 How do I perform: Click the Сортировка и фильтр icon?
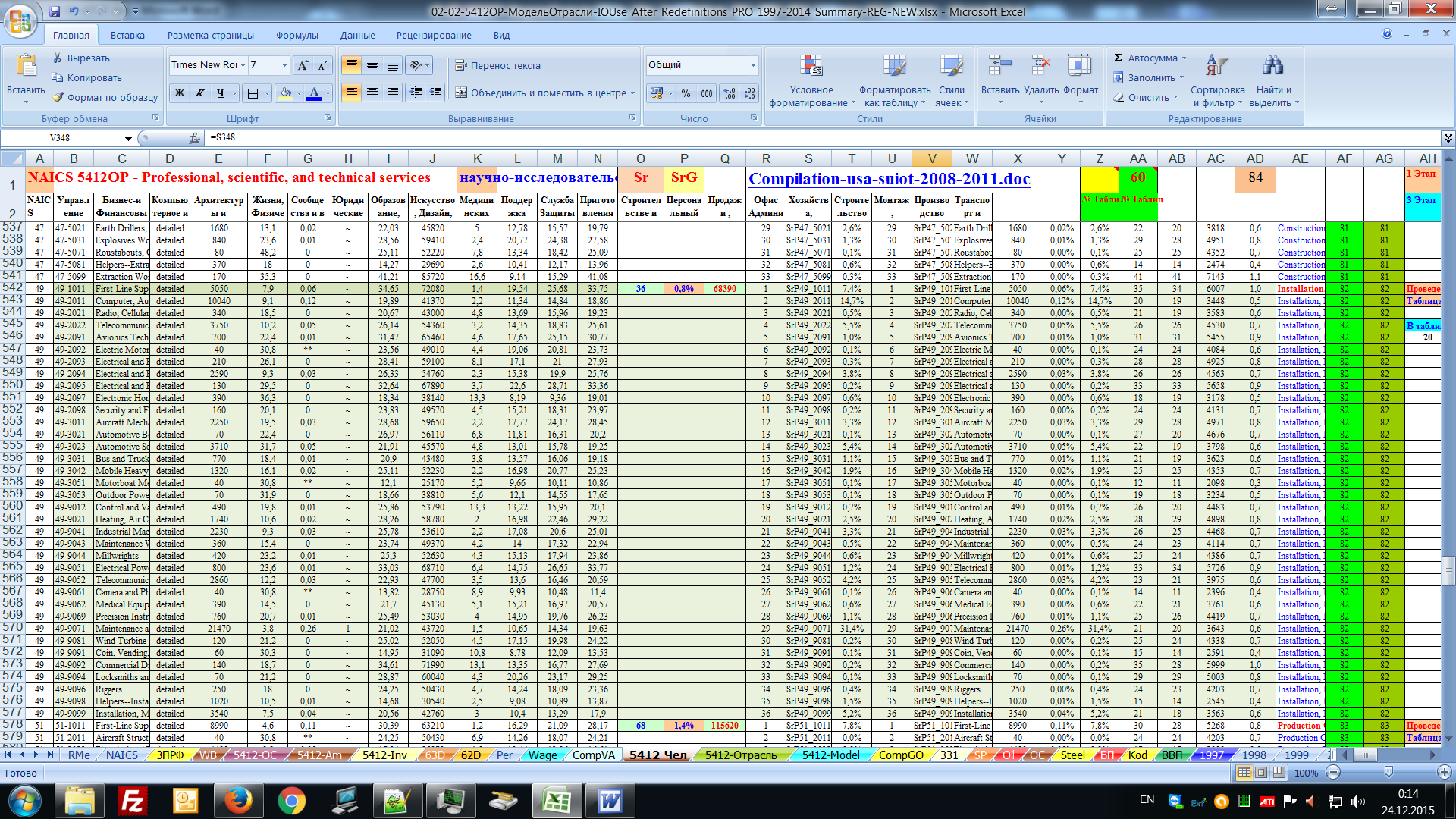click(1217, 67)
